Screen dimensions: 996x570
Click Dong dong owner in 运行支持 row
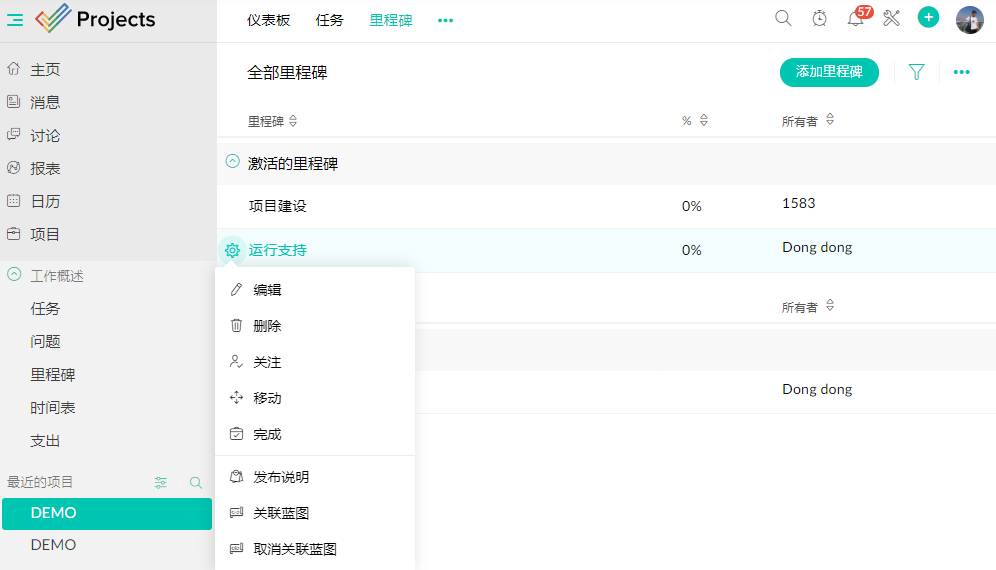click(x=817, y=247)
